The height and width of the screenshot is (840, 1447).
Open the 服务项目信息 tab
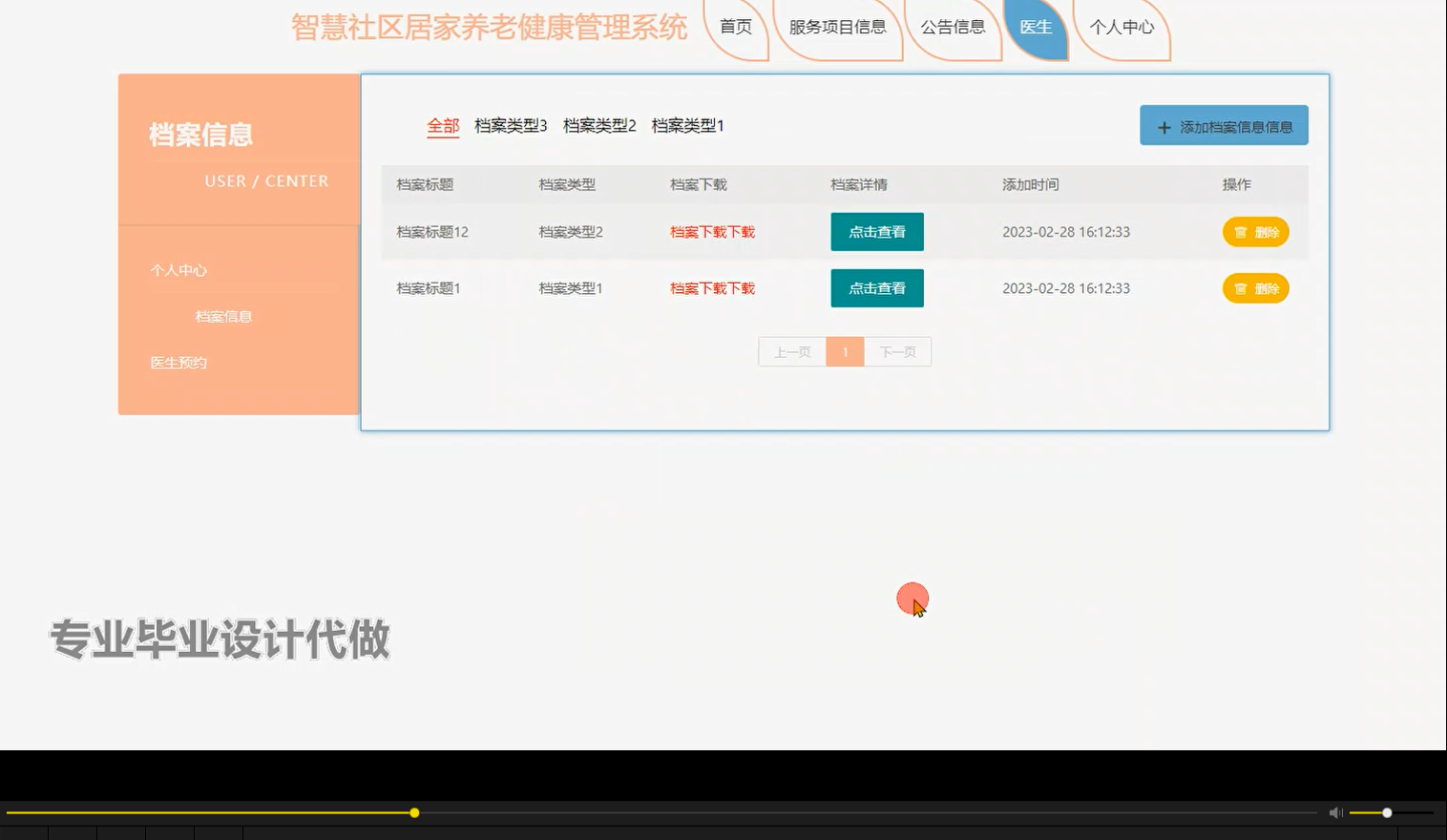(x=838, y=28)
